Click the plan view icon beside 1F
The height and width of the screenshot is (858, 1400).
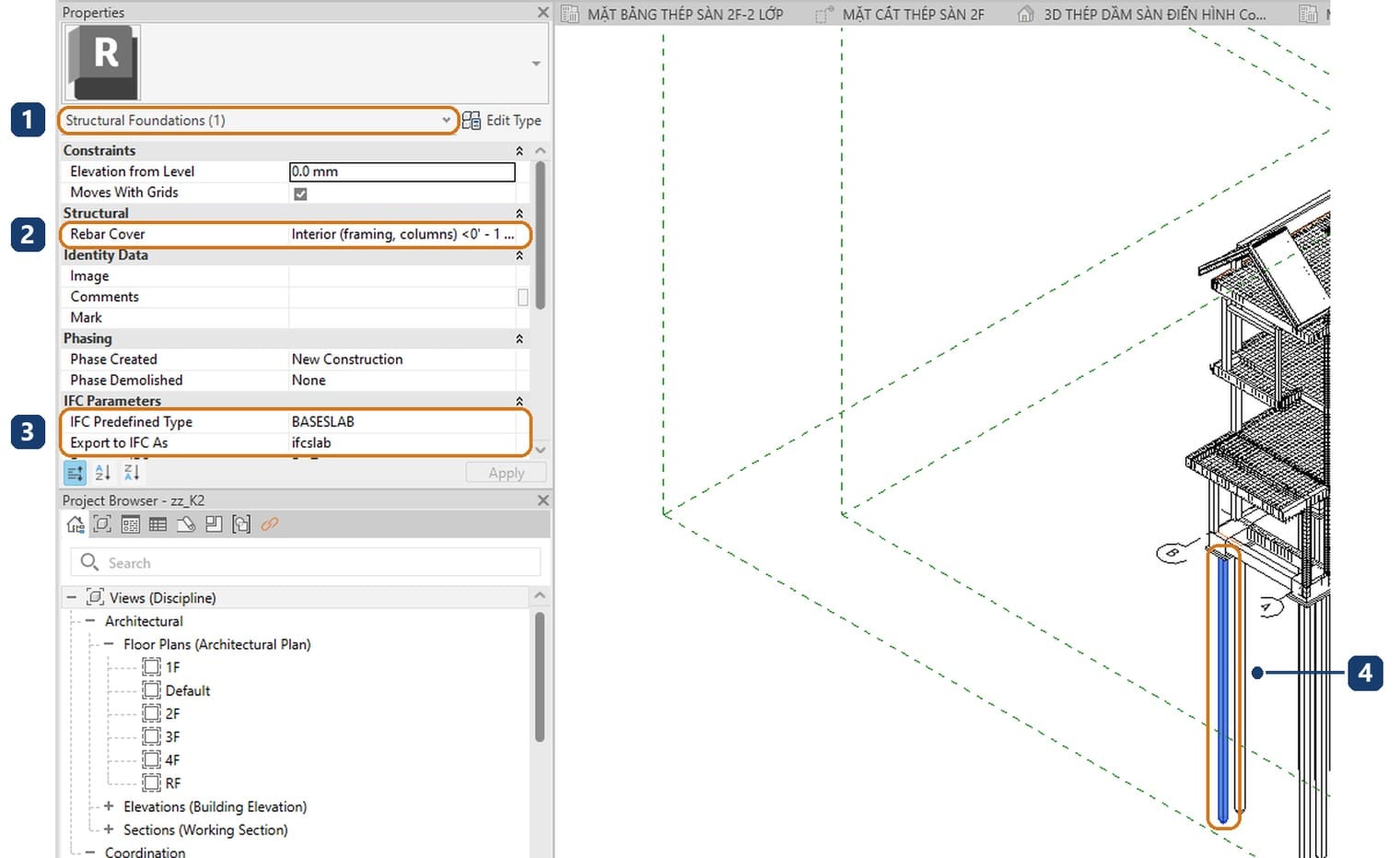tap(152, 667)
